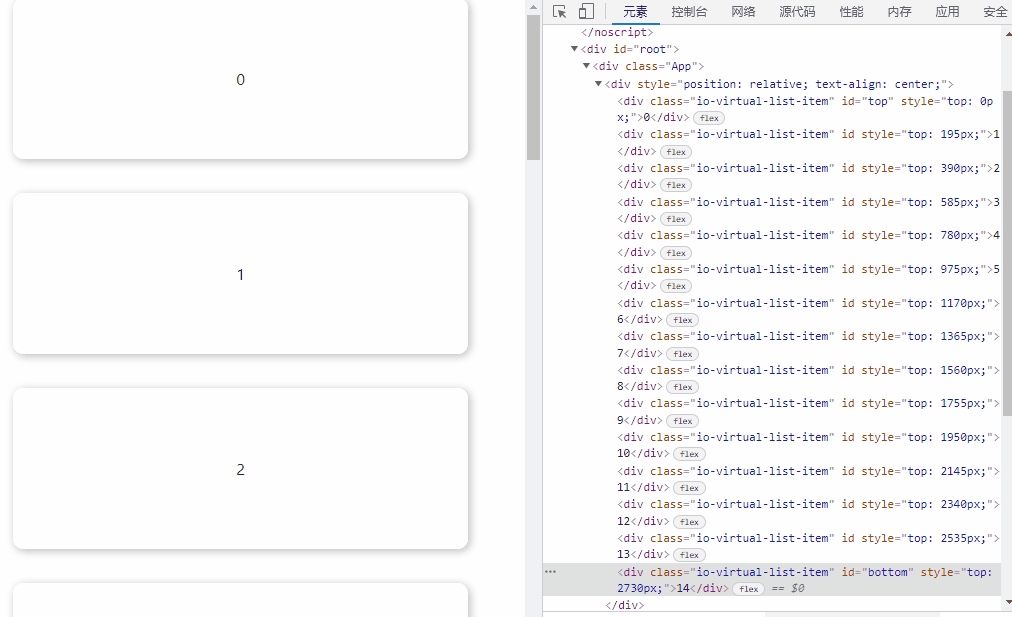Click the page card labeled 2
Image resolution: width=1012 pixels, height=617 pixels.
pyautogui.click(x=240, y=469)
